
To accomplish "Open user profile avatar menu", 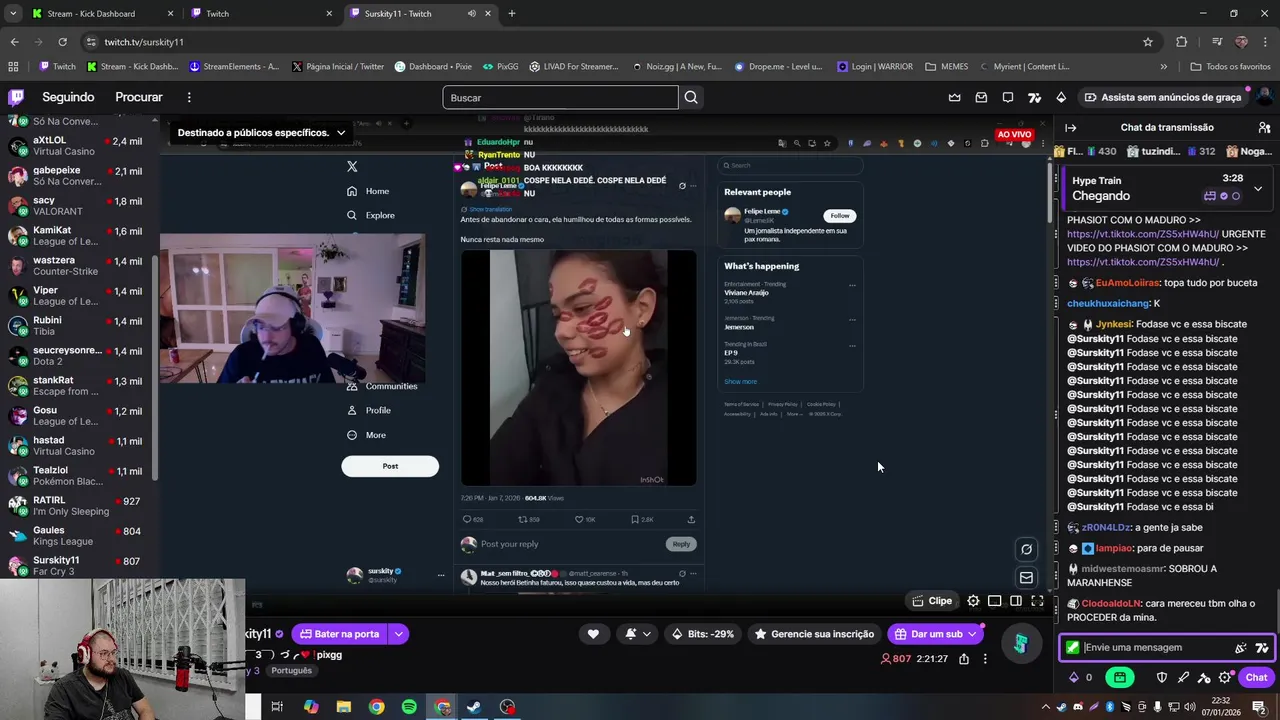I will [x=1264, y=97].
